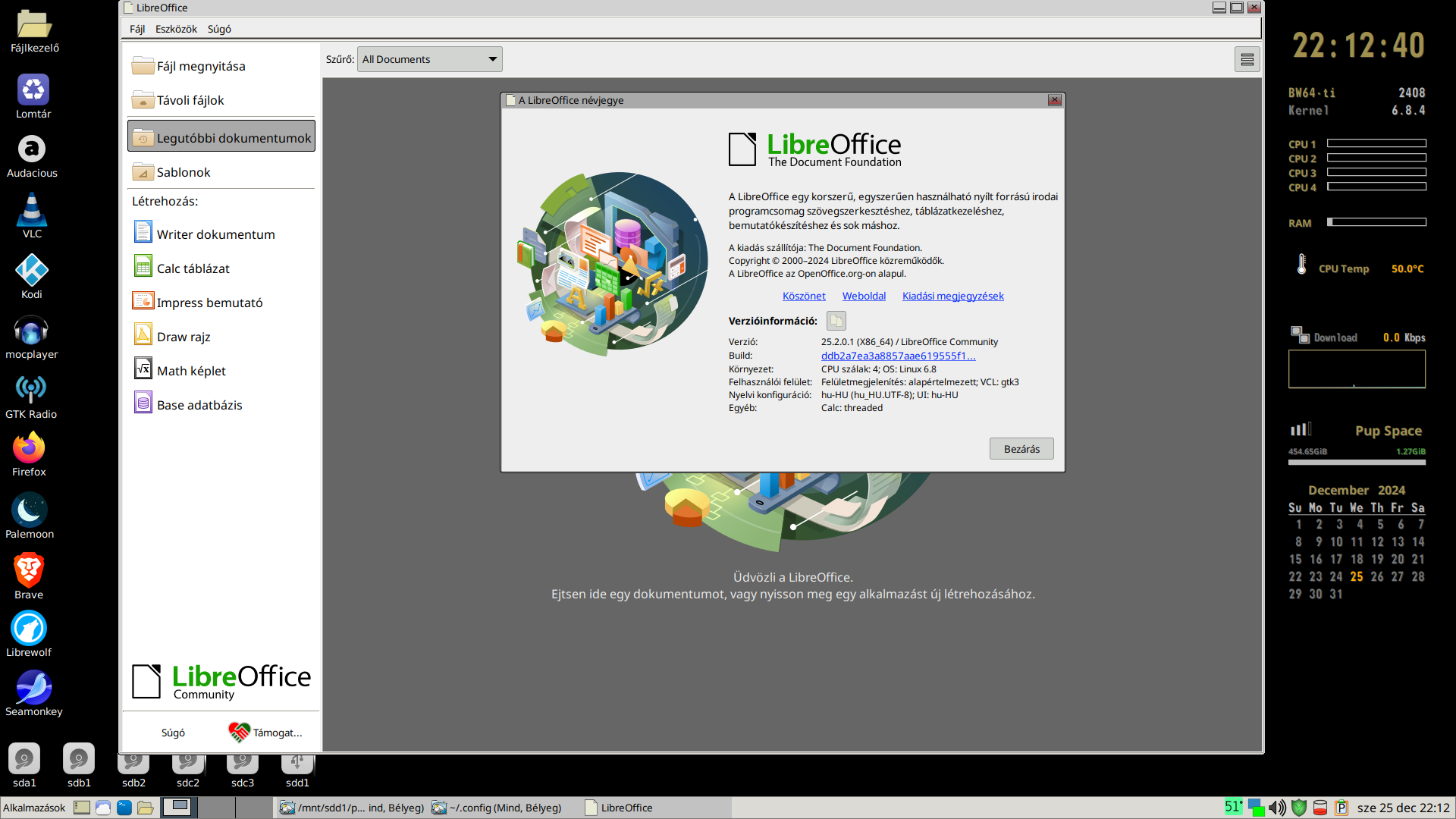The height and width of the screenshot is (819, 1456).
Task: Click the 25 date in December calendar
Action: [x=1357, y=577]
